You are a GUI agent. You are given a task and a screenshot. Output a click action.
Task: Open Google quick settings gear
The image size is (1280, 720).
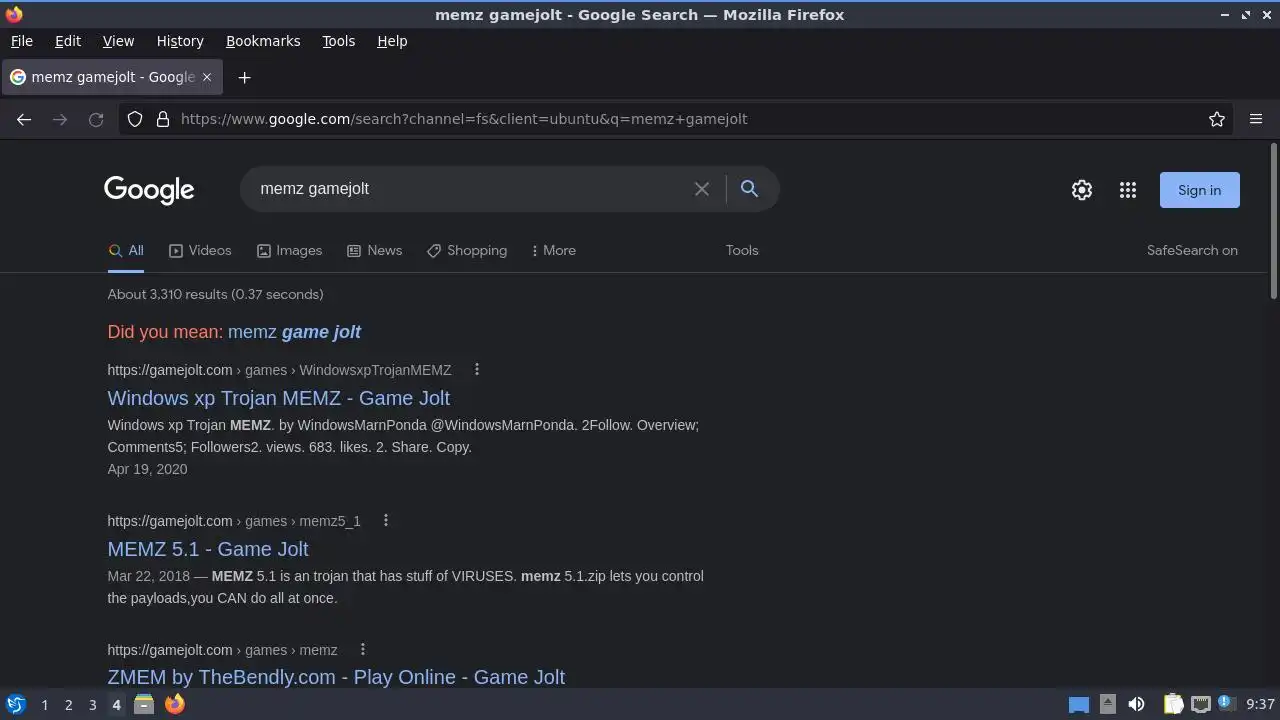pos(1082,190)
